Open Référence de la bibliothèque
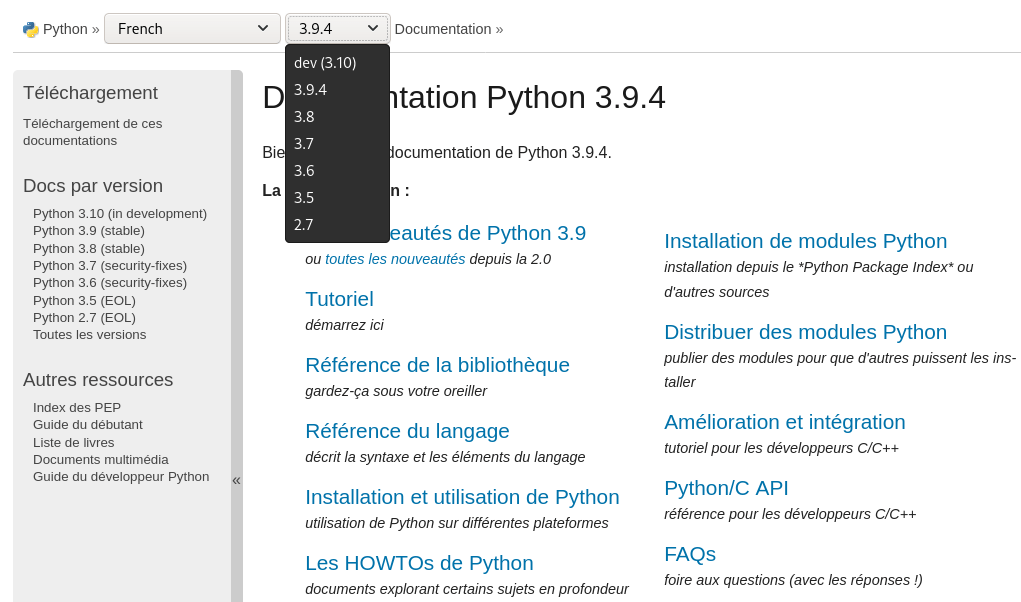The width and height of the screenshot is (1021, 602). [437, 365]
